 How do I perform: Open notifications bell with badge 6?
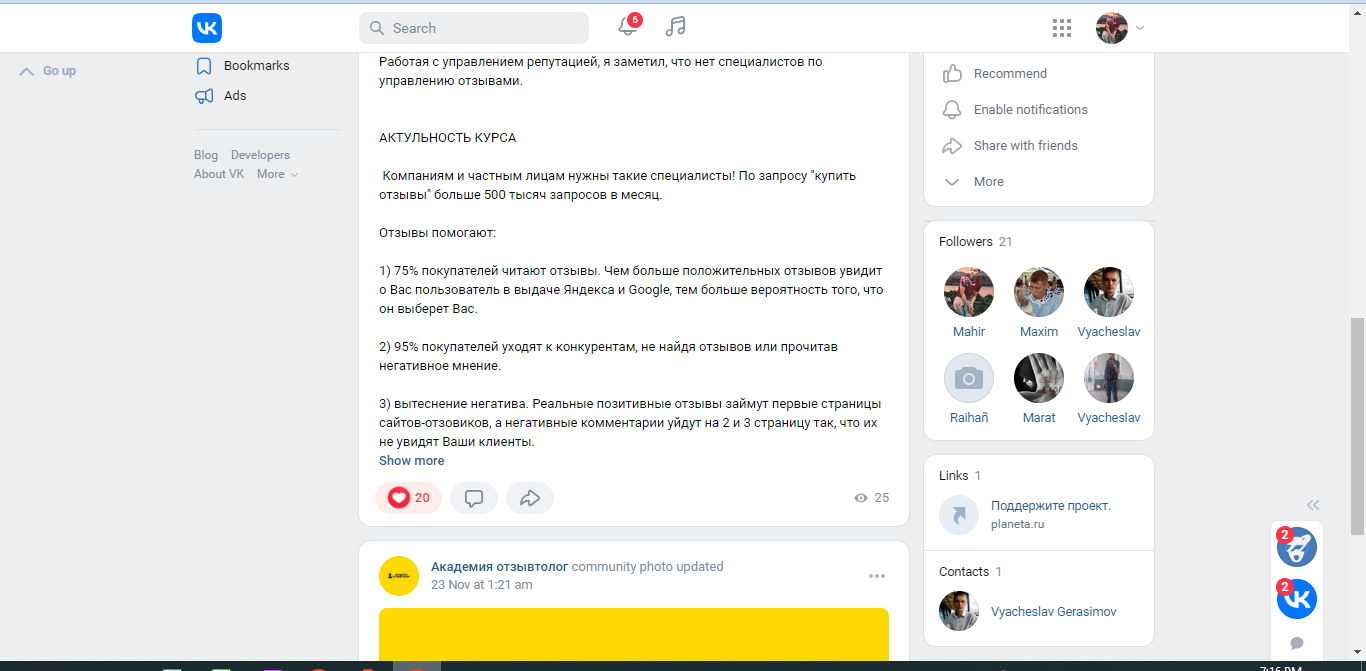tap(628, 26)
